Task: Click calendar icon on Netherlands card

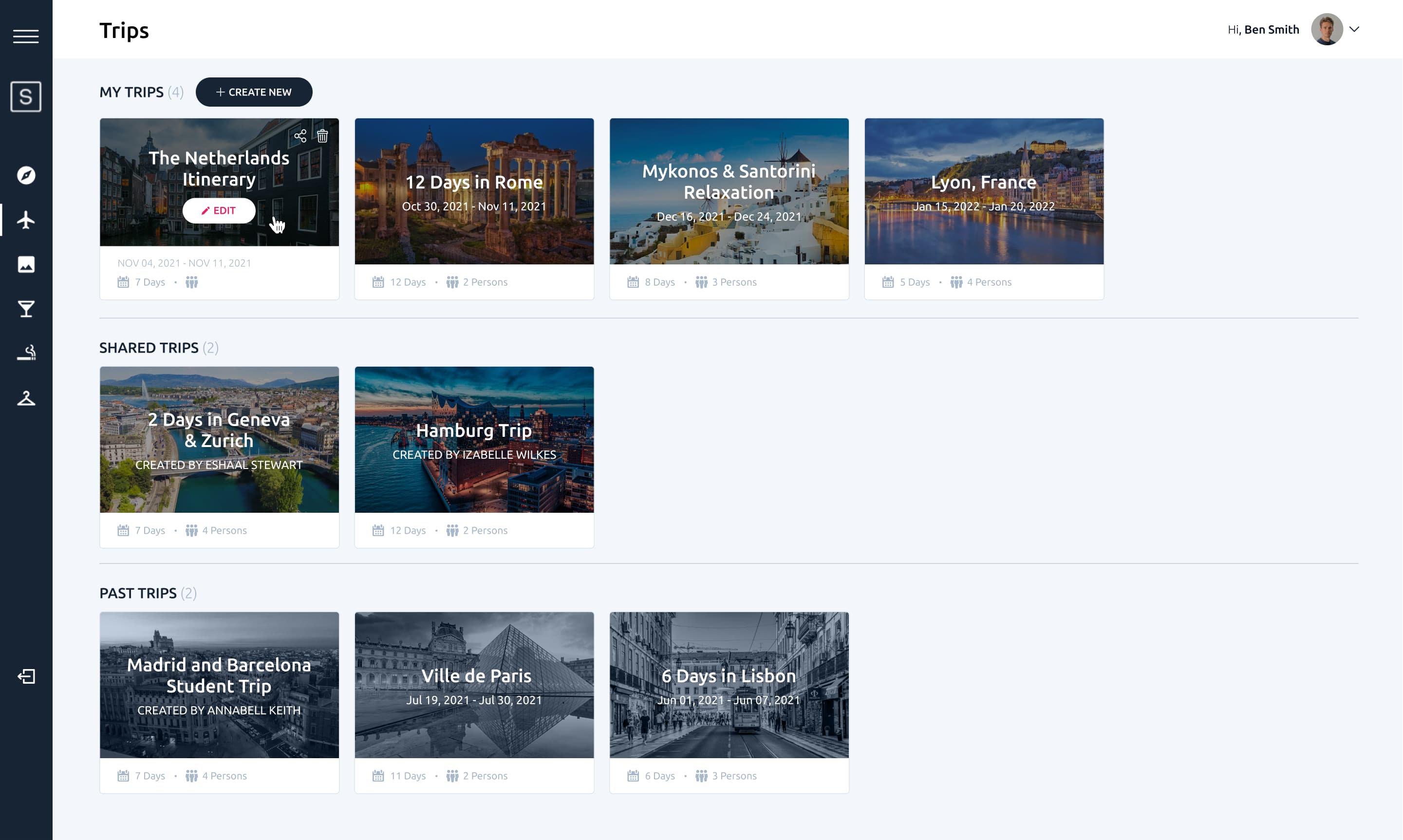Action: click(x=123, y=282)
